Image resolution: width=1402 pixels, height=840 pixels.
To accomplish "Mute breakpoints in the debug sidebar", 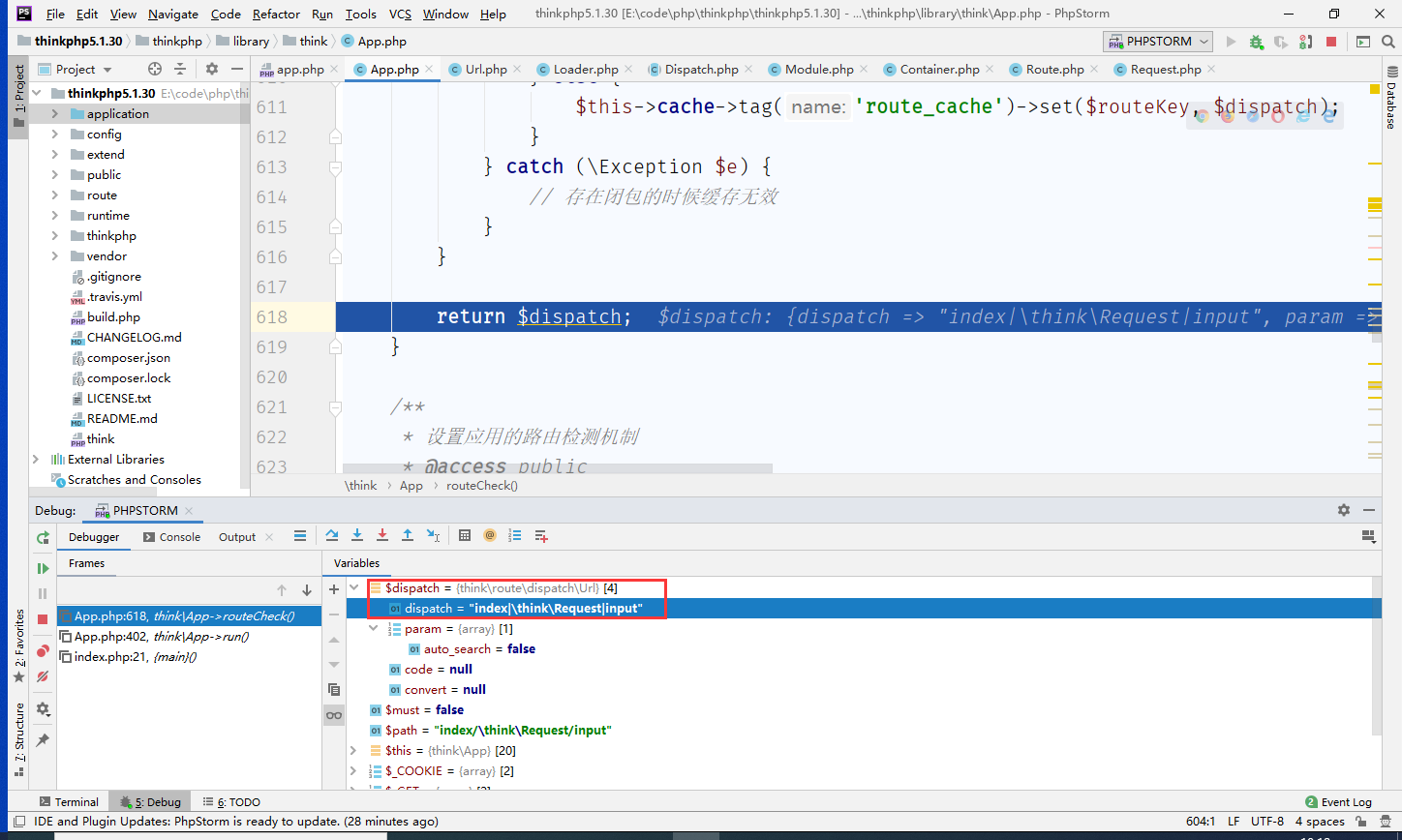I will click(x=43, y=677).
